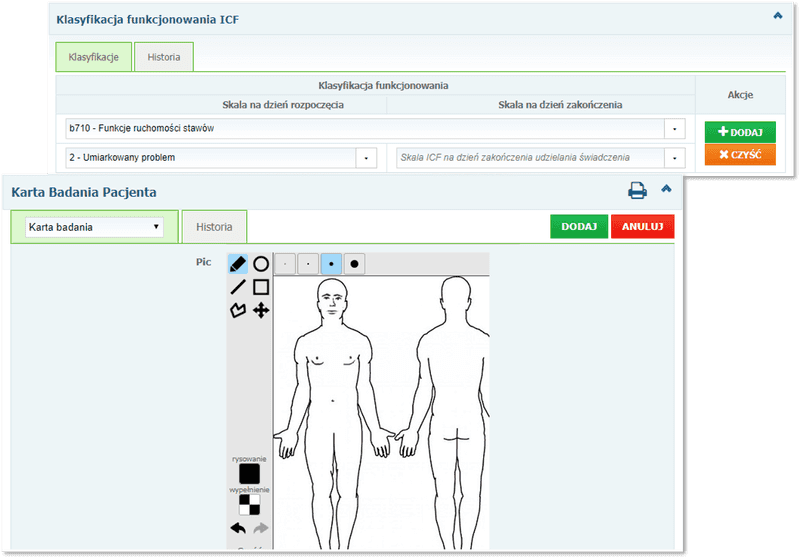Select the rectangle shape tool
The height and width of the screenshot is (558, 800).
pos(261,287)
